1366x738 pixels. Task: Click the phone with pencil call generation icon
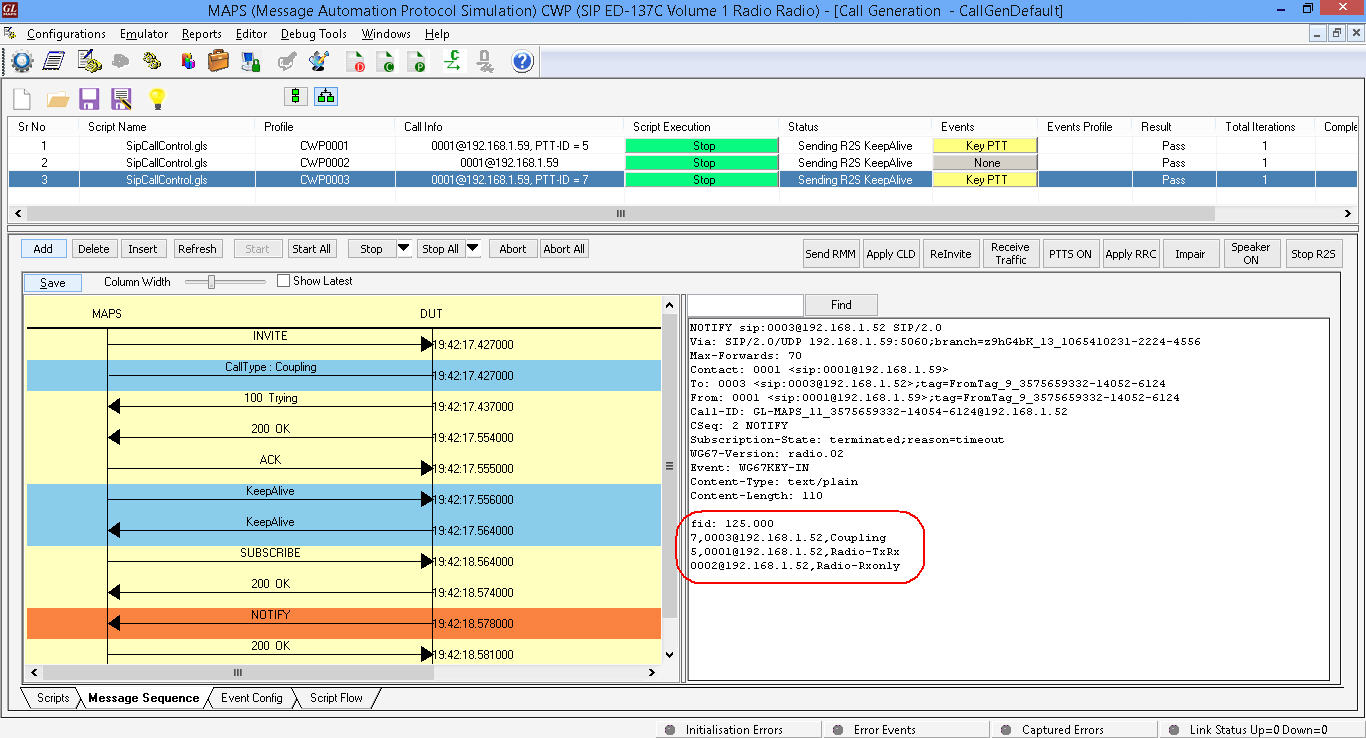pos(88,62)
